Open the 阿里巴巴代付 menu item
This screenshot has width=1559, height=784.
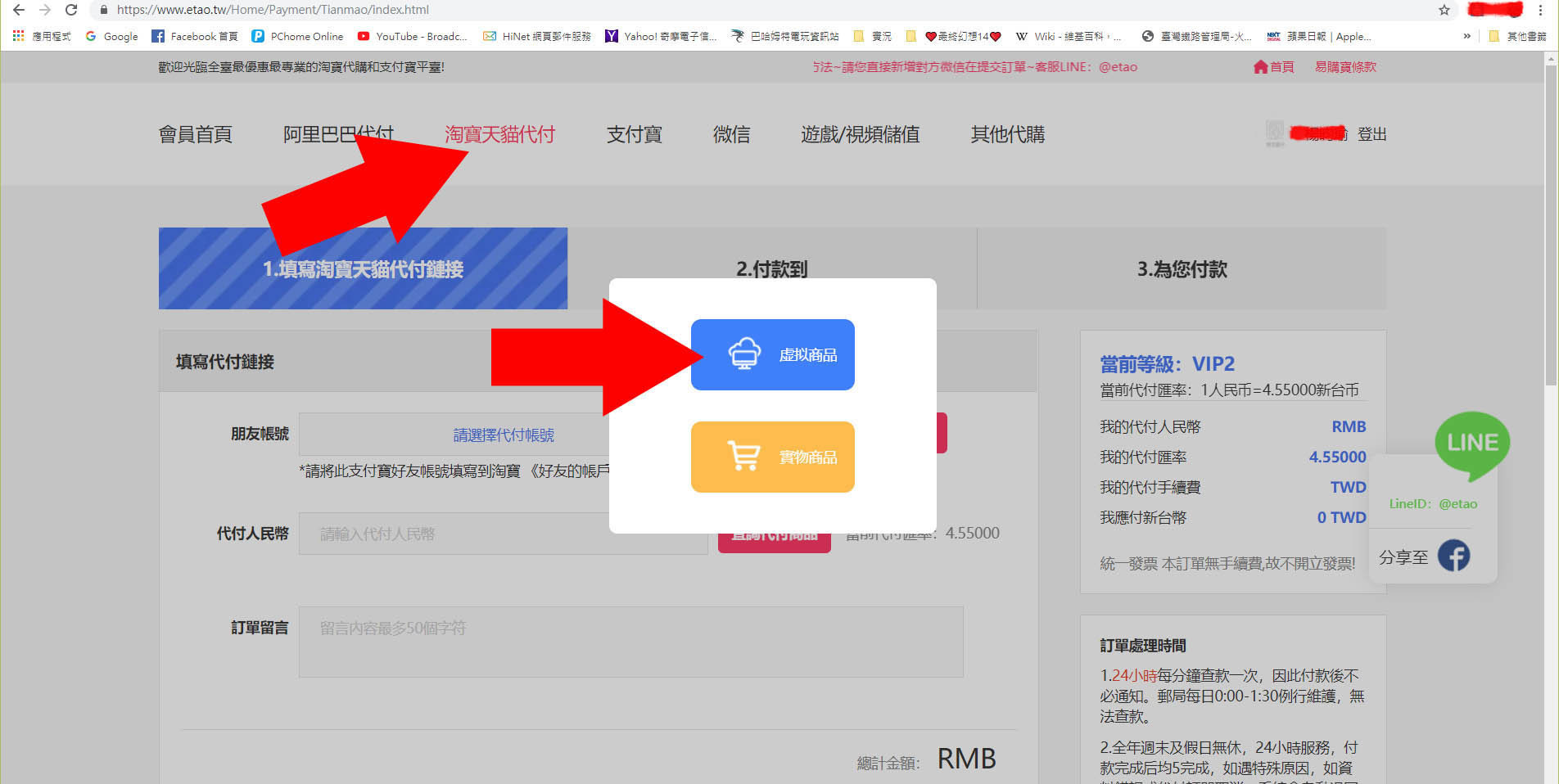tap(338, 134)
